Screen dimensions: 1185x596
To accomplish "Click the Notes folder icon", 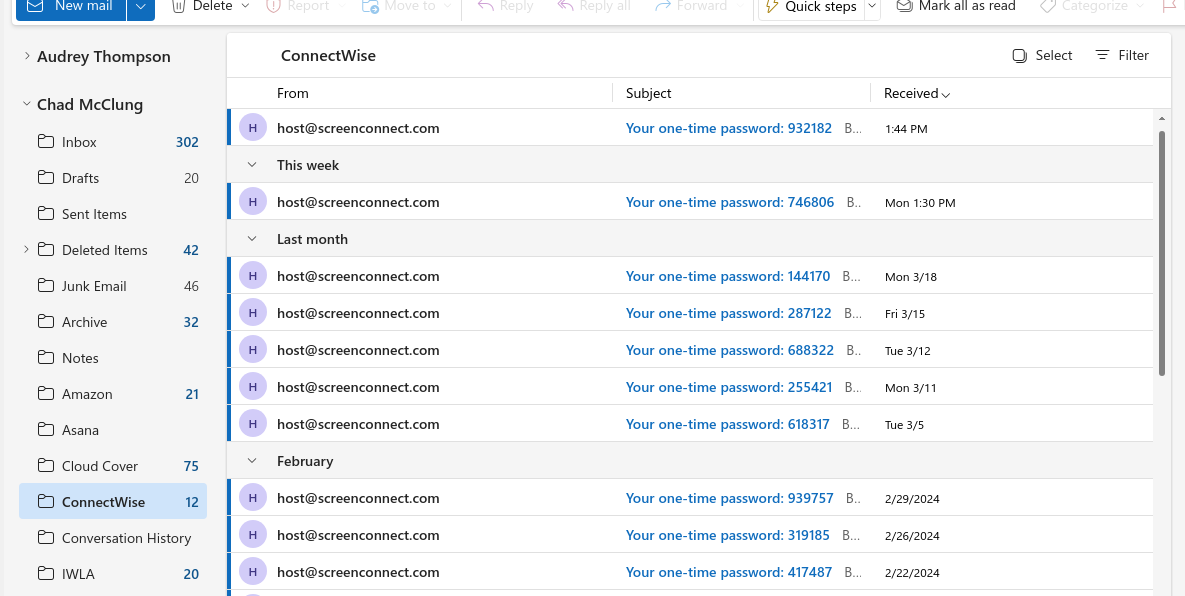I will tap(46, 357).
